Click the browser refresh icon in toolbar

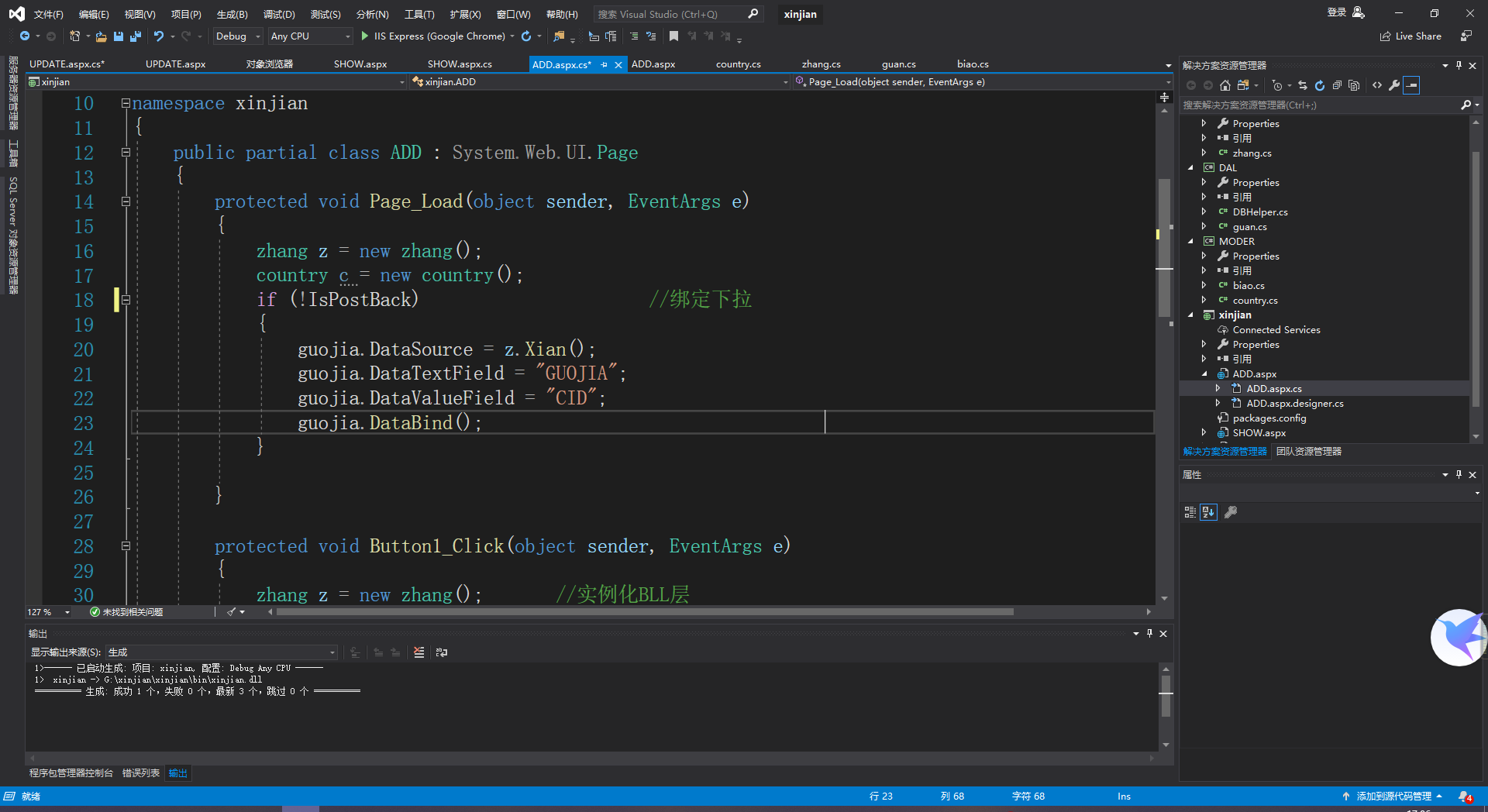click(x=526, y=36)
